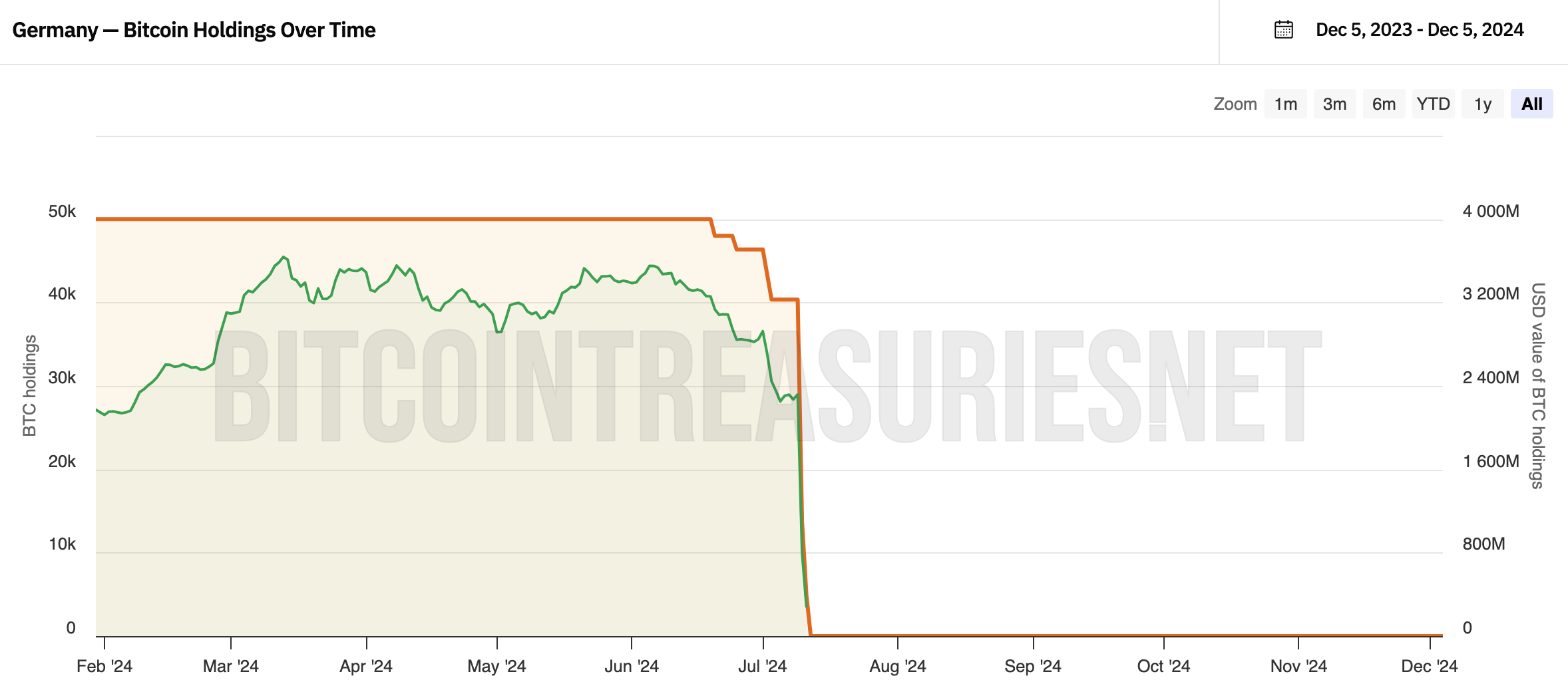Select the 1m zoom range
This screenshot has height=688, width=1568.
[1285, 104]
